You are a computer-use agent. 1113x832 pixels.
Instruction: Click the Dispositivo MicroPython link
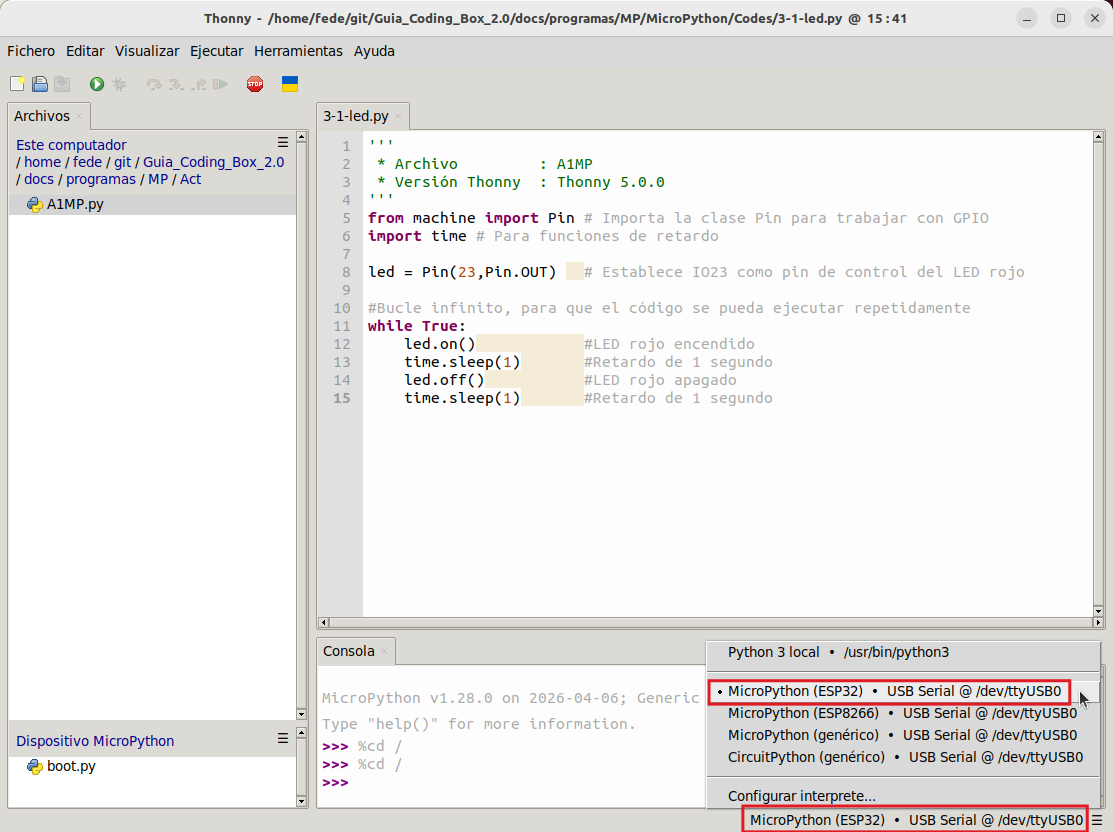(95, 741)
